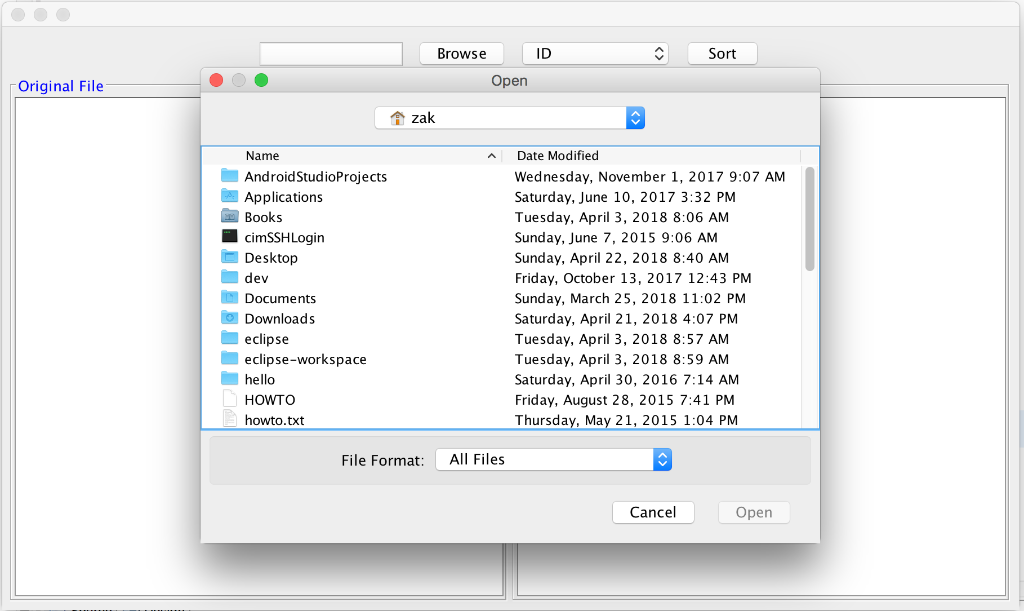Select the AndroidStudioProjects folder name
The image size is (1024, 611).
point(315,176)
